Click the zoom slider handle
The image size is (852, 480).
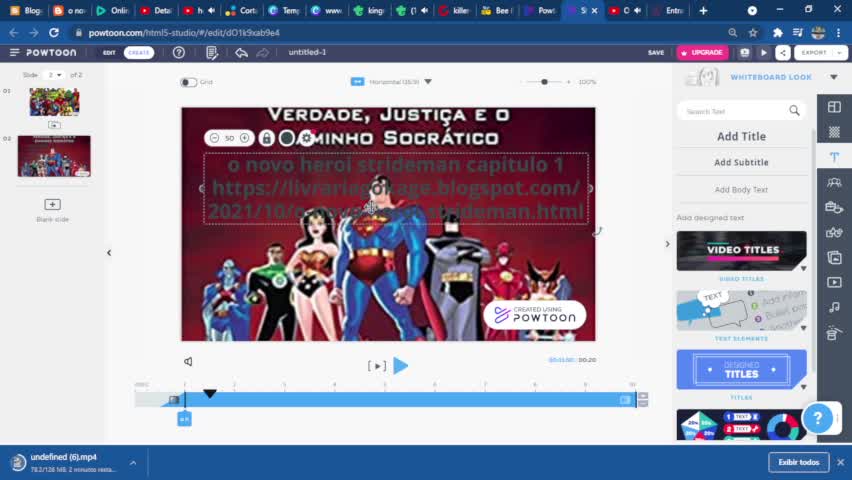click(544, 82)
